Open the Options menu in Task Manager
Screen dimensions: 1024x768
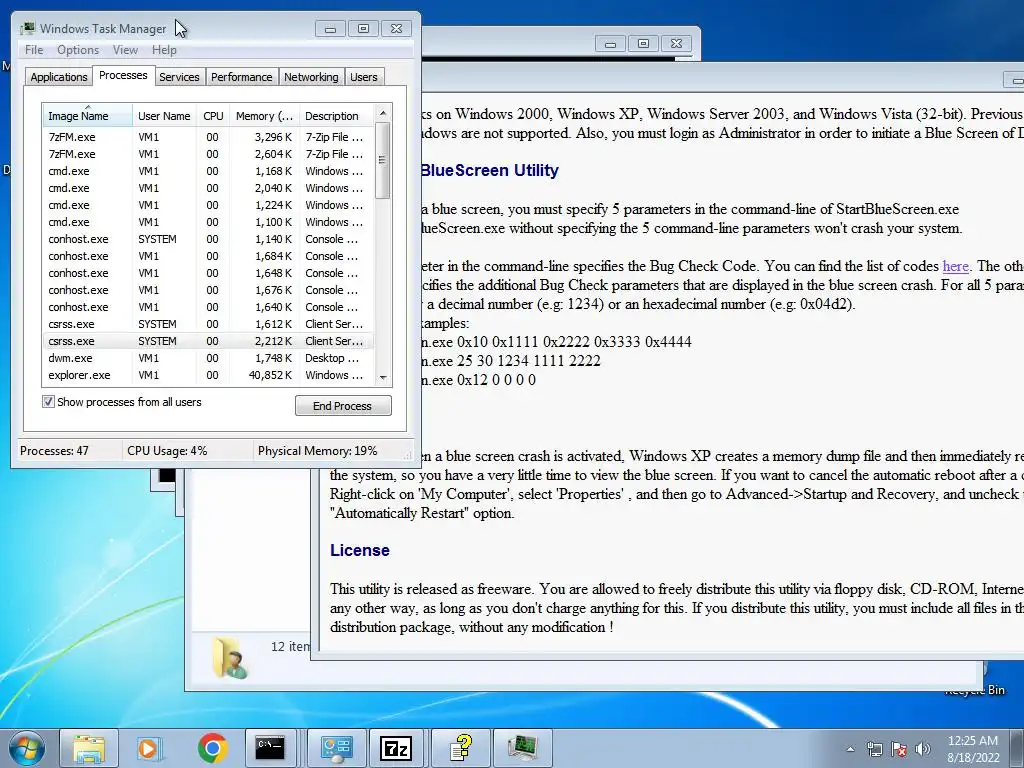(x=78, y=50)
